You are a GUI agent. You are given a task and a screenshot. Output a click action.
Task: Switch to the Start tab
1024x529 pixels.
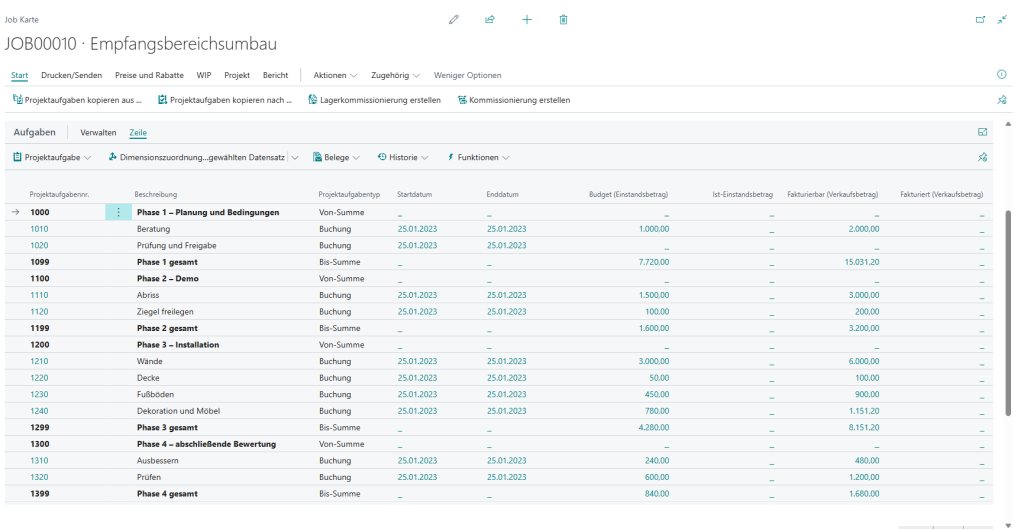tap(20, 75)
